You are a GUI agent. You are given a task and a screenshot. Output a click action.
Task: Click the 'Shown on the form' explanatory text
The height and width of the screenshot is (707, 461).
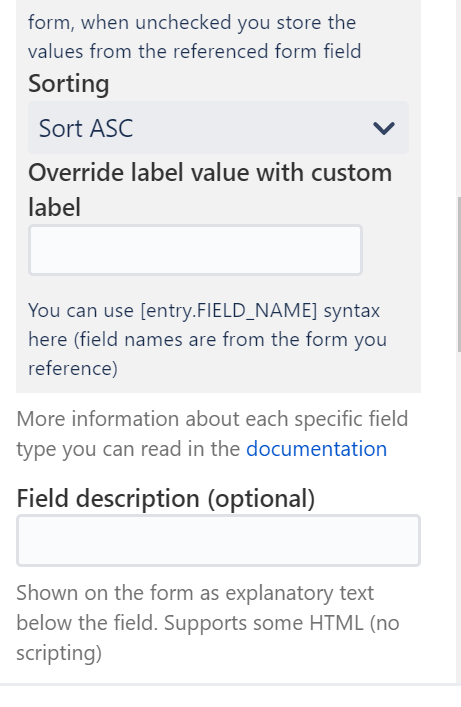pos(195,593)
